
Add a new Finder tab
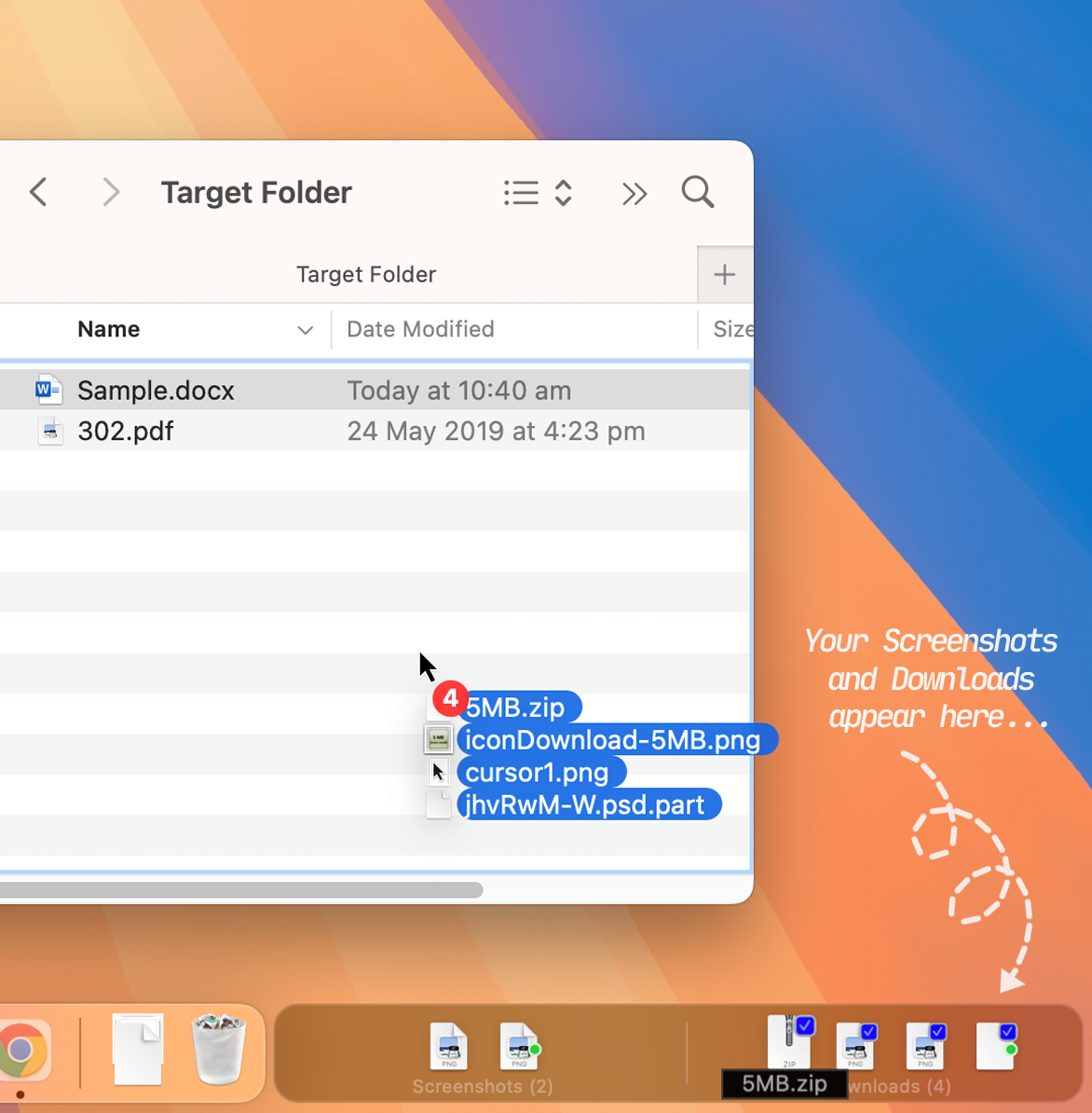(725, 275)
